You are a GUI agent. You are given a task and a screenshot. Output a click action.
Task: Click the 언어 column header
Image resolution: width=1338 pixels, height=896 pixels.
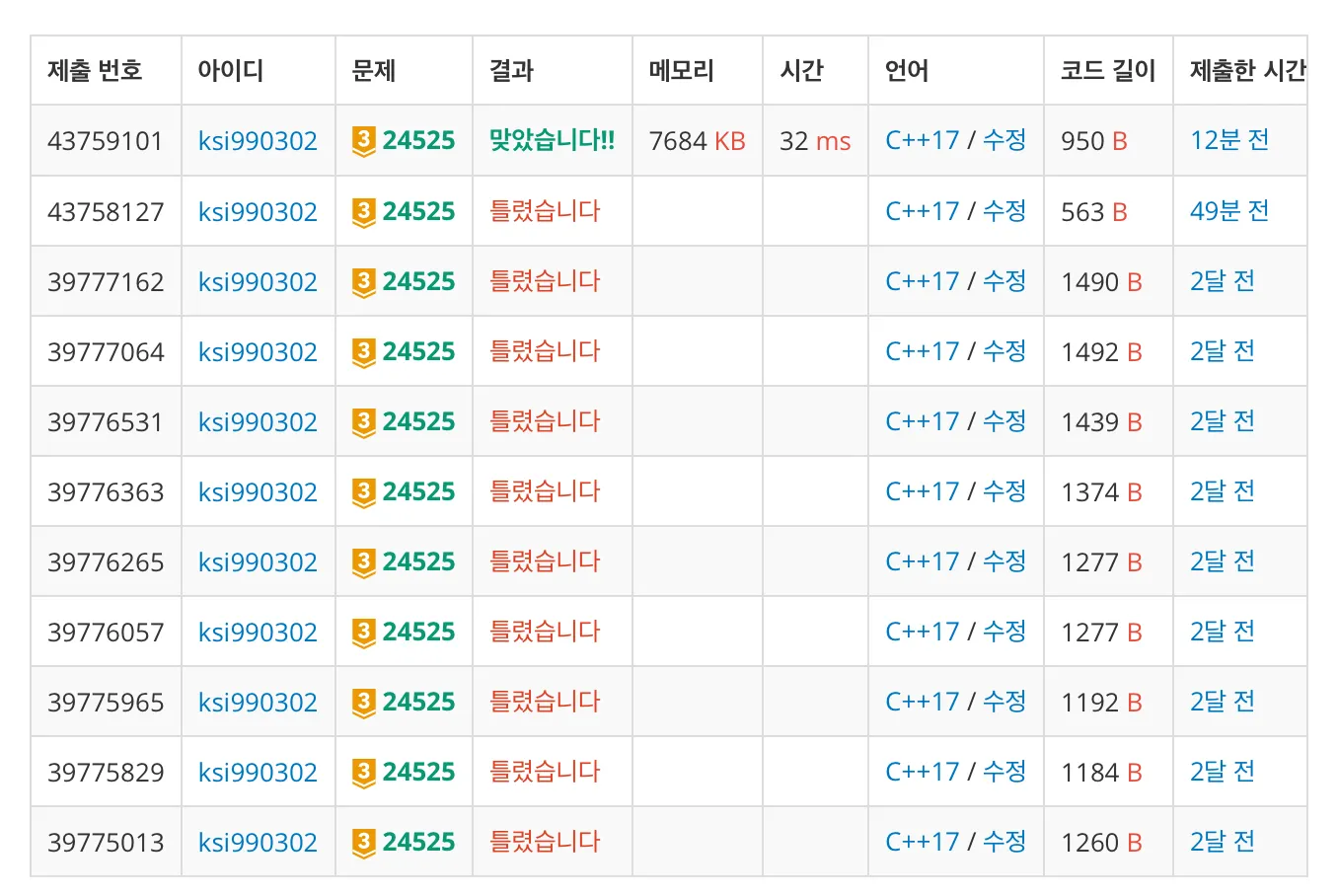pyautogui.click(x=907, y=70)
